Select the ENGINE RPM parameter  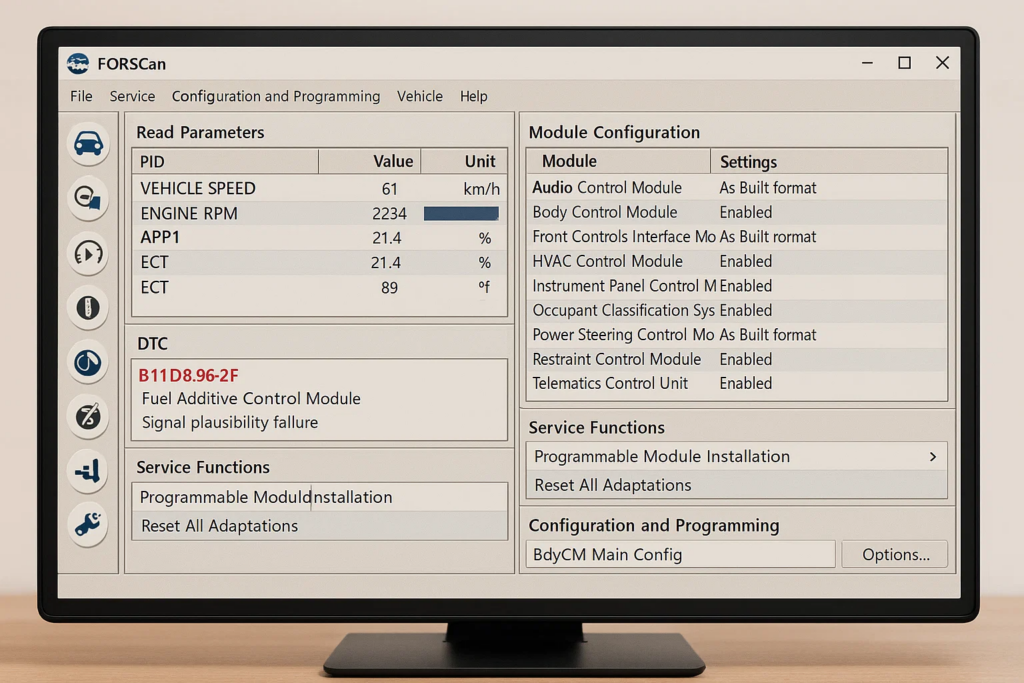[319, 214]
